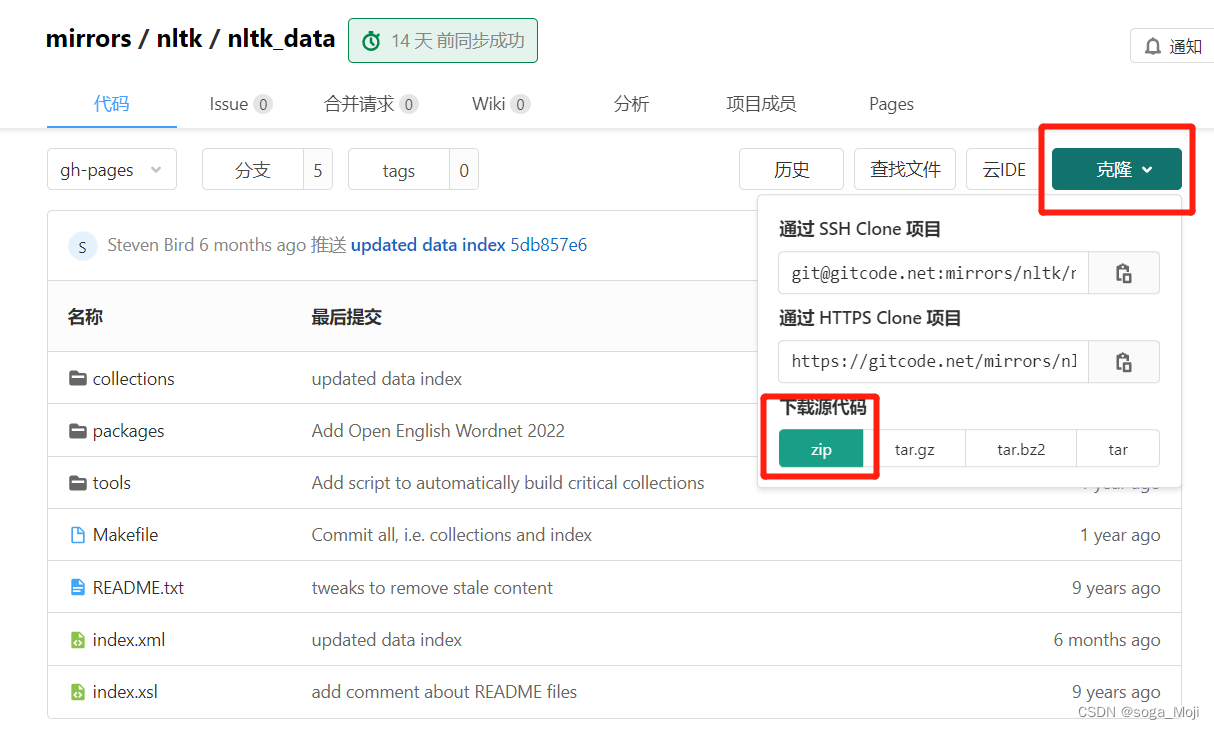Click the index.xml file icon

[x=78, y=639]
